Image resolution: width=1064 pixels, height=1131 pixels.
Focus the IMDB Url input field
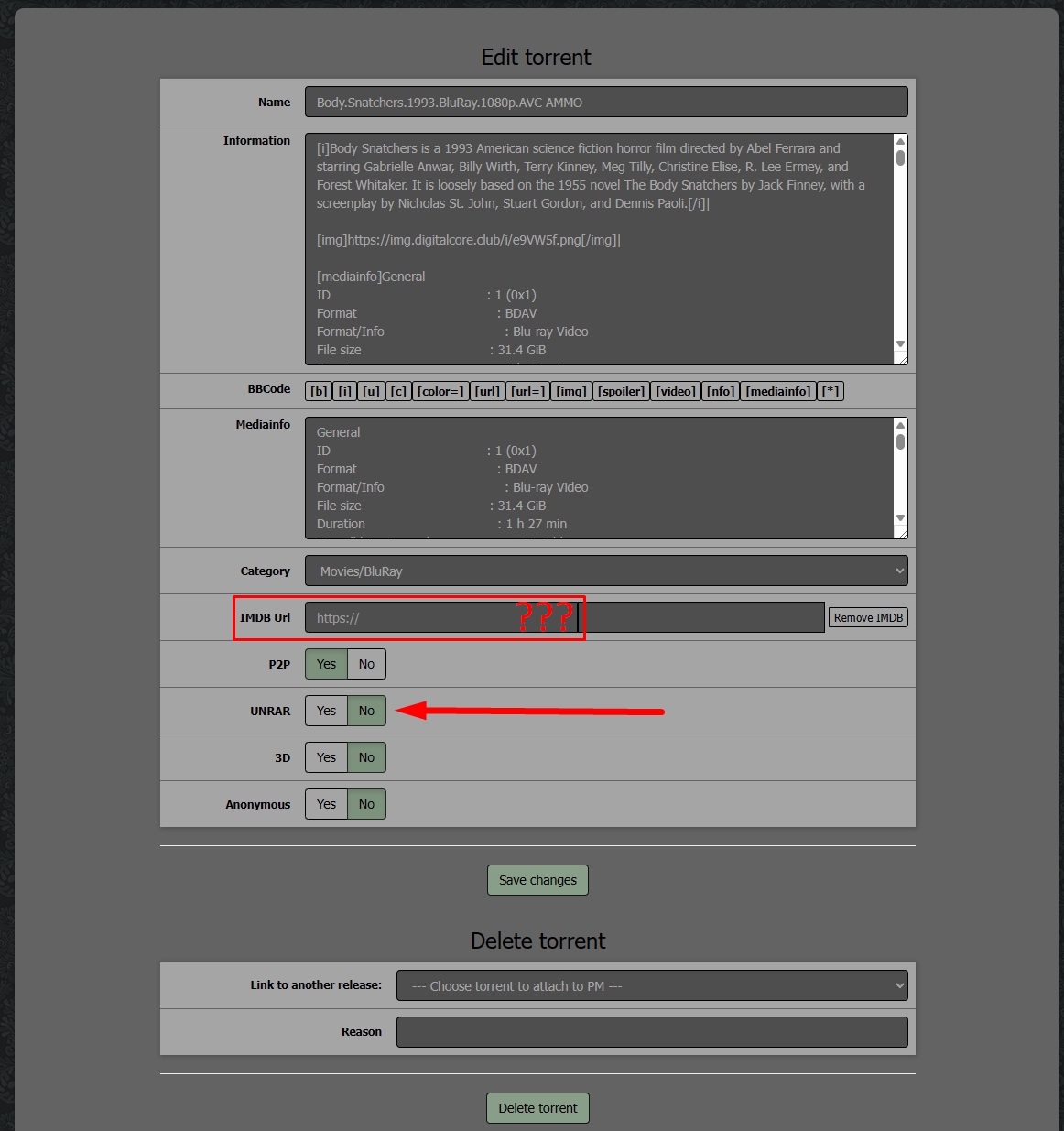coord(564,618)
